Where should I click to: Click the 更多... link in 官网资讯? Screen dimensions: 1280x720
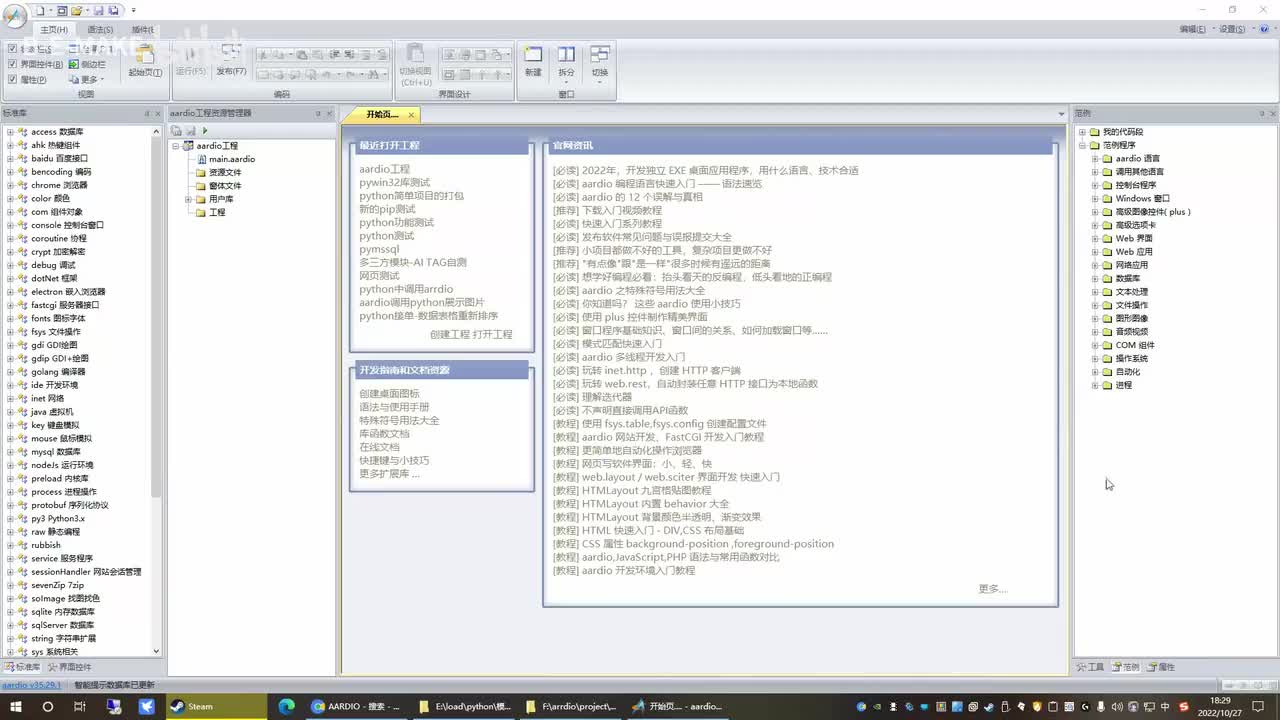pos(992,589)
